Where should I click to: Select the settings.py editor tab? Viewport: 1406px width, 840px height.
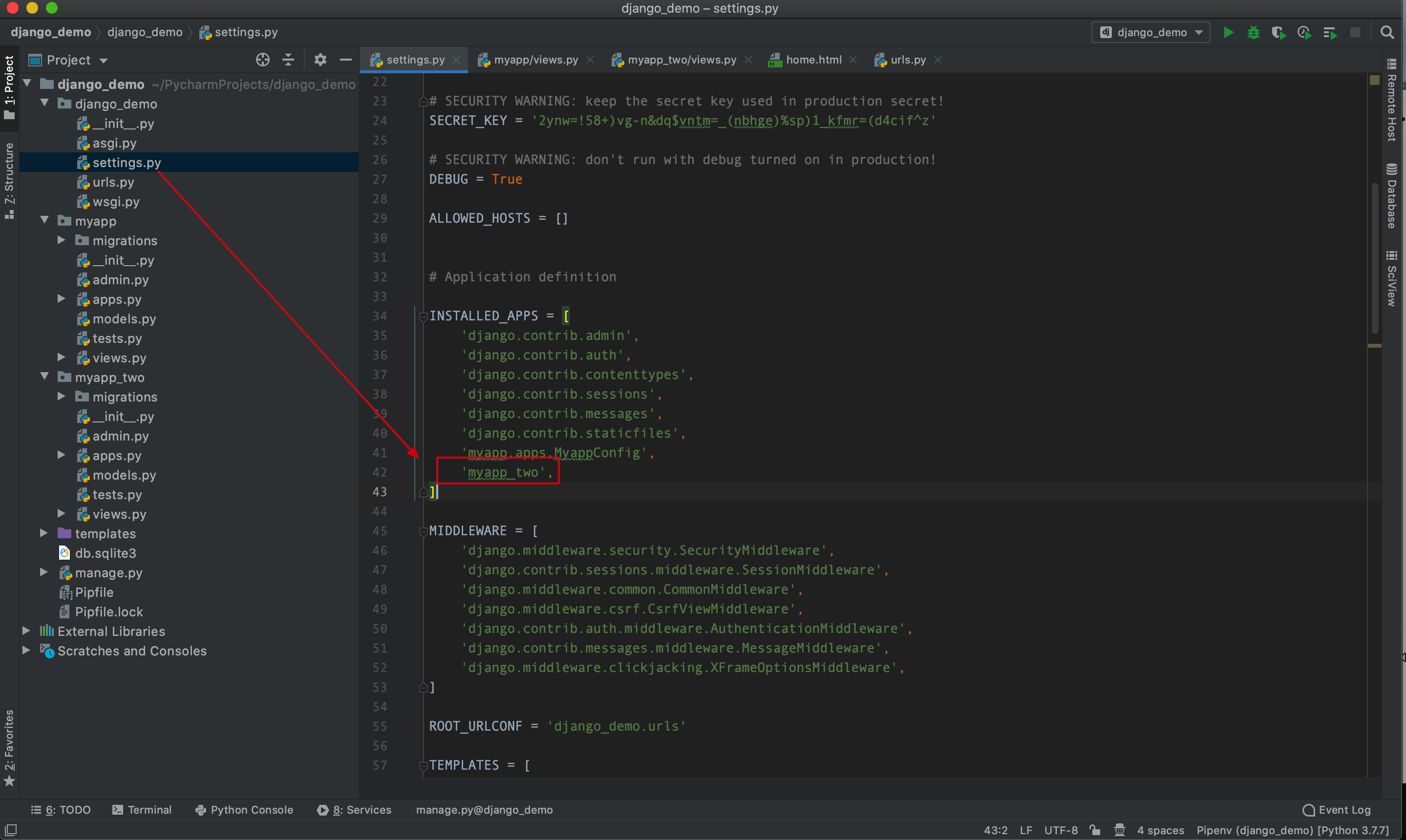point(414,60)
